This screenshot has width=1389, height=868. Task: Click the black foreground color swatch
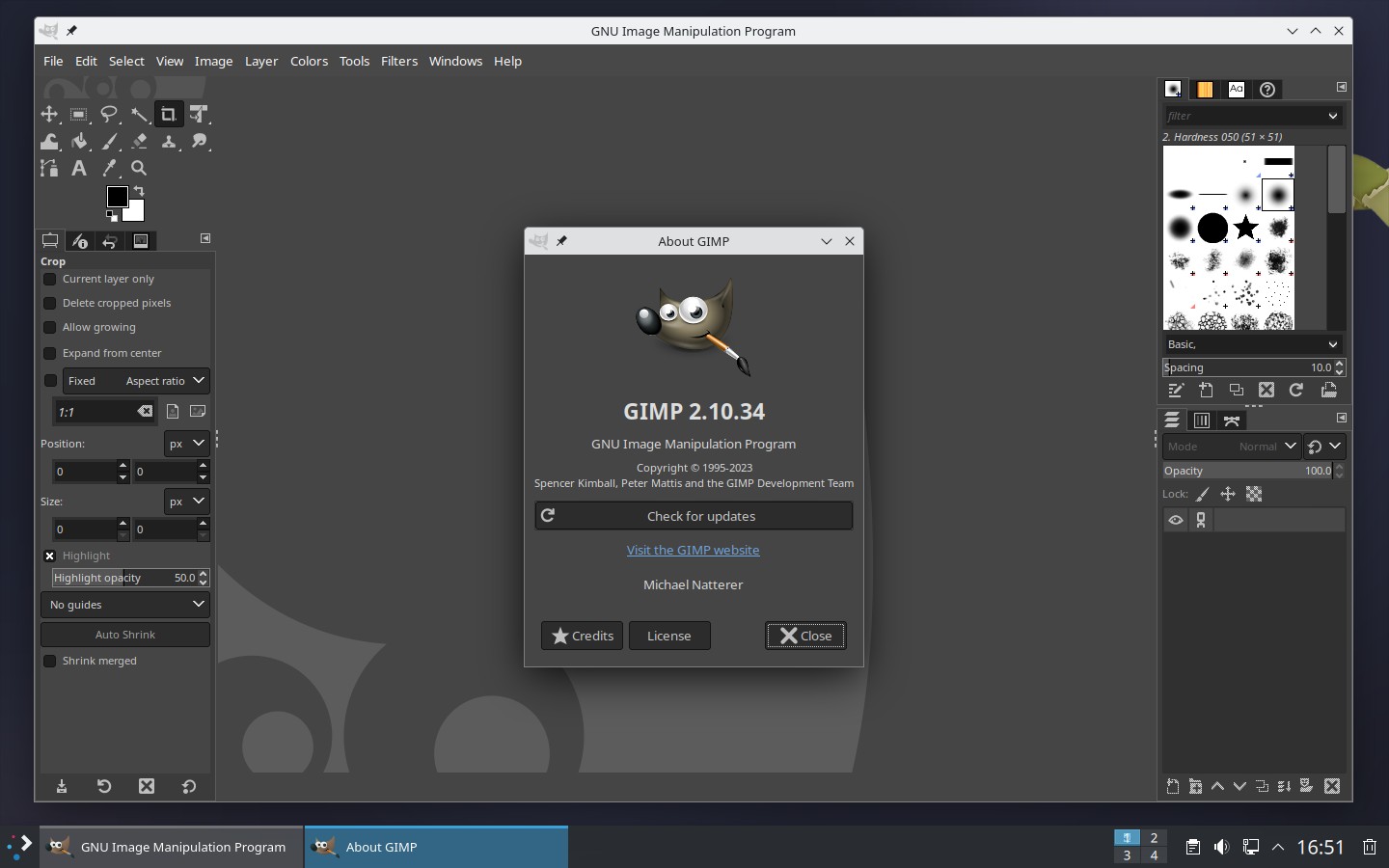(x=117, y=196)
